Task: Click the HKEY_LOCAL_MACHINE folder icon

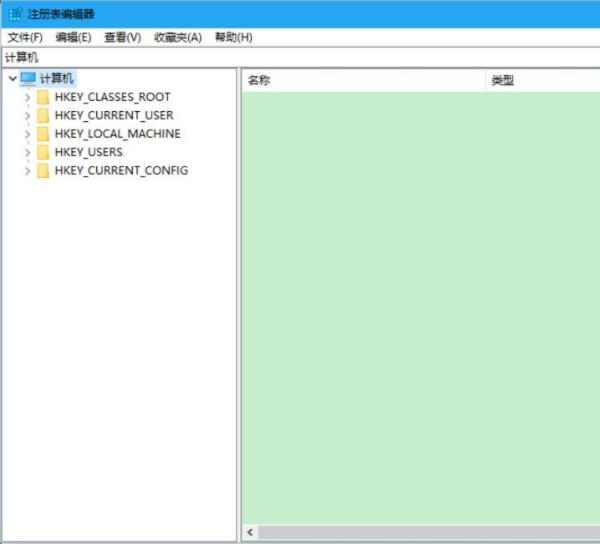Action: pyautogui.click(x=43, y=134)
